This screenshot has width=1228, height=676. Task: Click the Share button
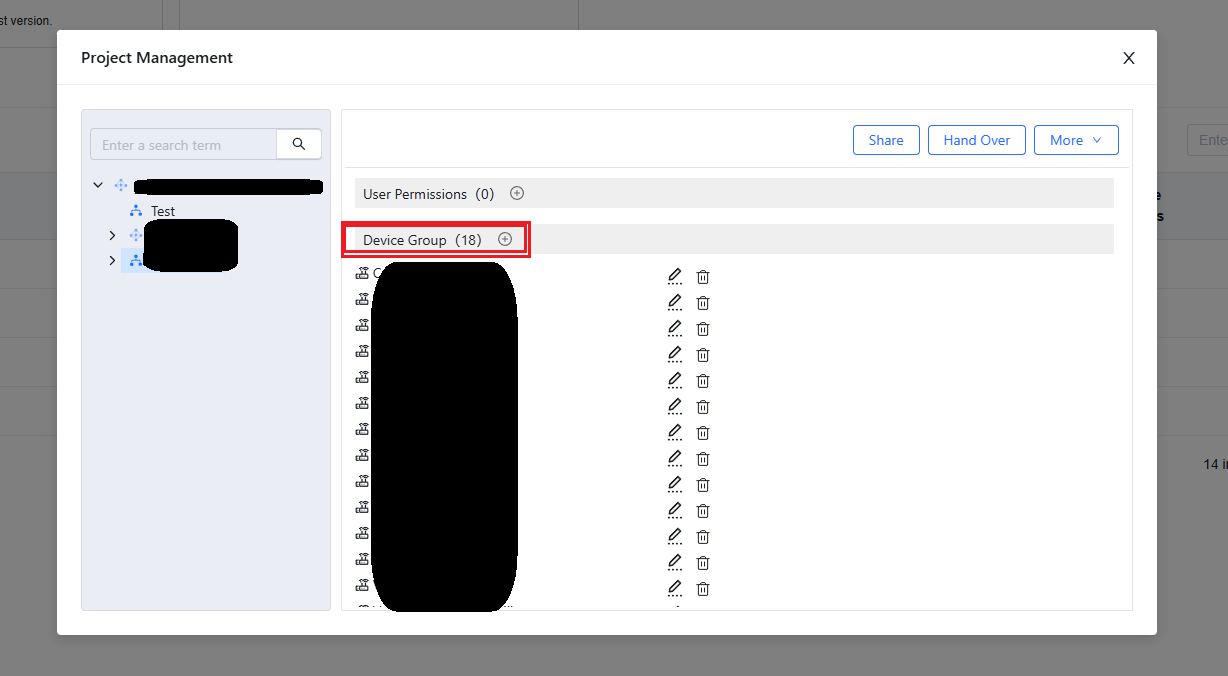pos(885,140)
